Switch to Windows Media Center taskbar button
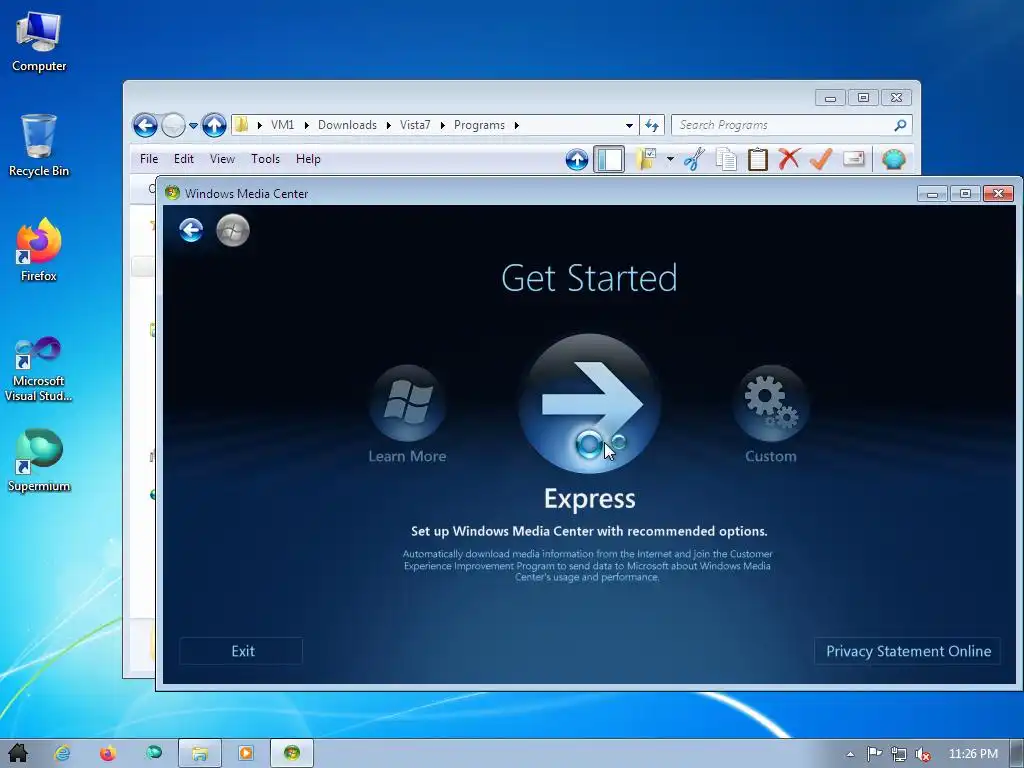Image resolution: width=1024 pixels, height=768 pixels. point(292,753)
